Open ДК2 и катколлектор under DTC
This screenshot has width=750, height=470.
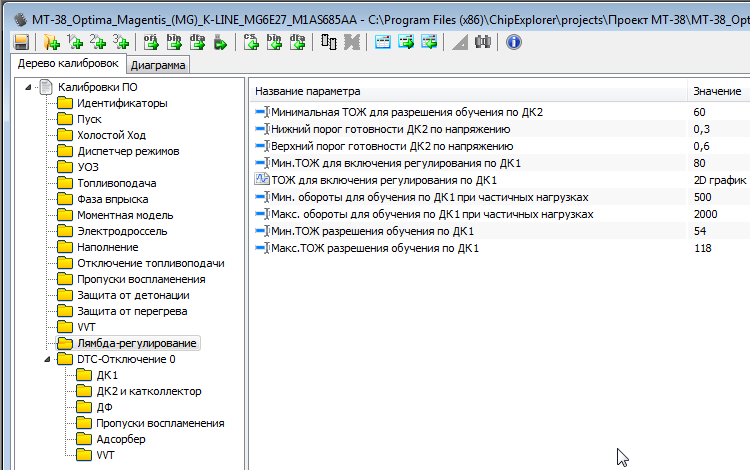[x=148, y=391]
